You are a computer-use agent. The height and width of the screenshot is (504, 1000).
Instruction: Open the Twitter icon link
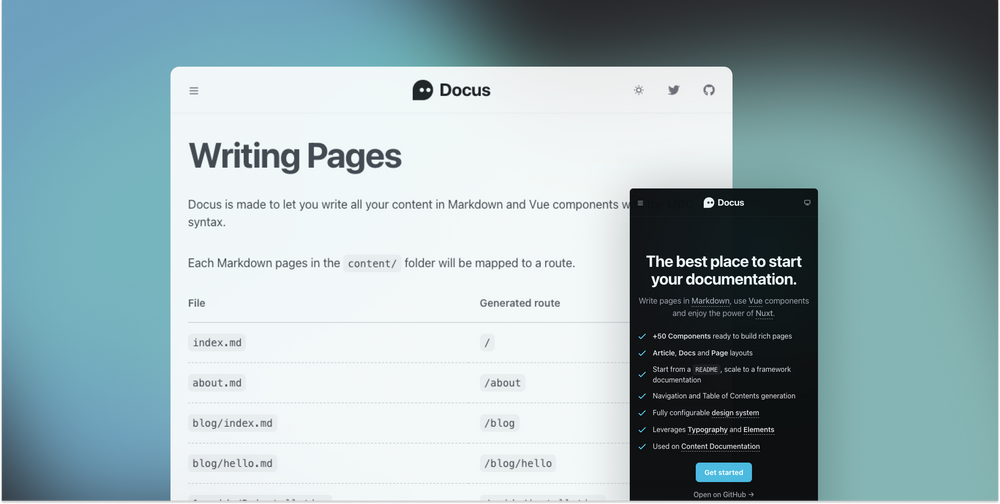click(673, 90)
